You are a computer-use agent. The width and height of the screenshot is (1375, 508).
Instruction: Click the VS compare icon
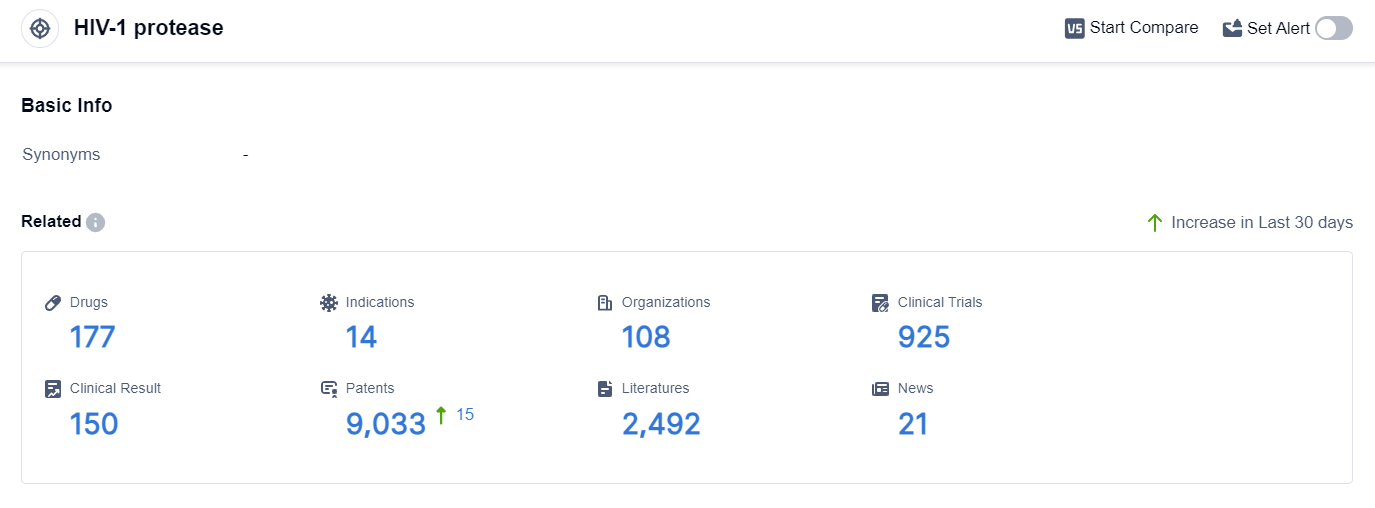pos(1075,28)
